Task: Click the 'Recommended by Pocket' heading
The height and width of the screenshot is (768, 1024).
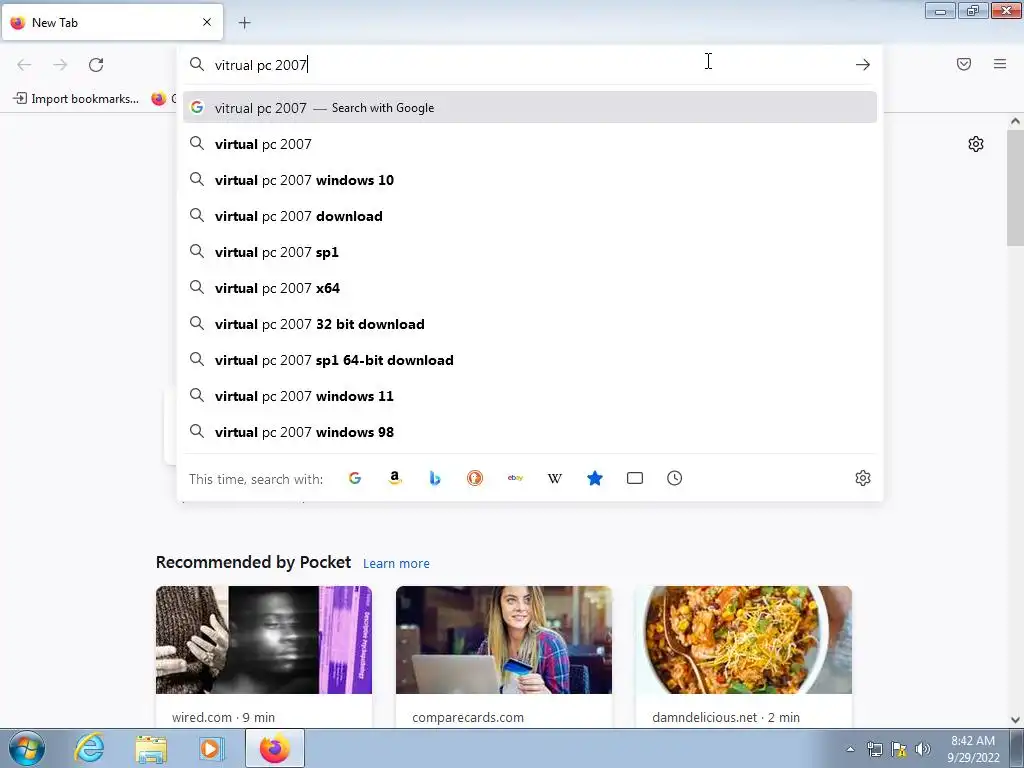Action: (253, 562)
